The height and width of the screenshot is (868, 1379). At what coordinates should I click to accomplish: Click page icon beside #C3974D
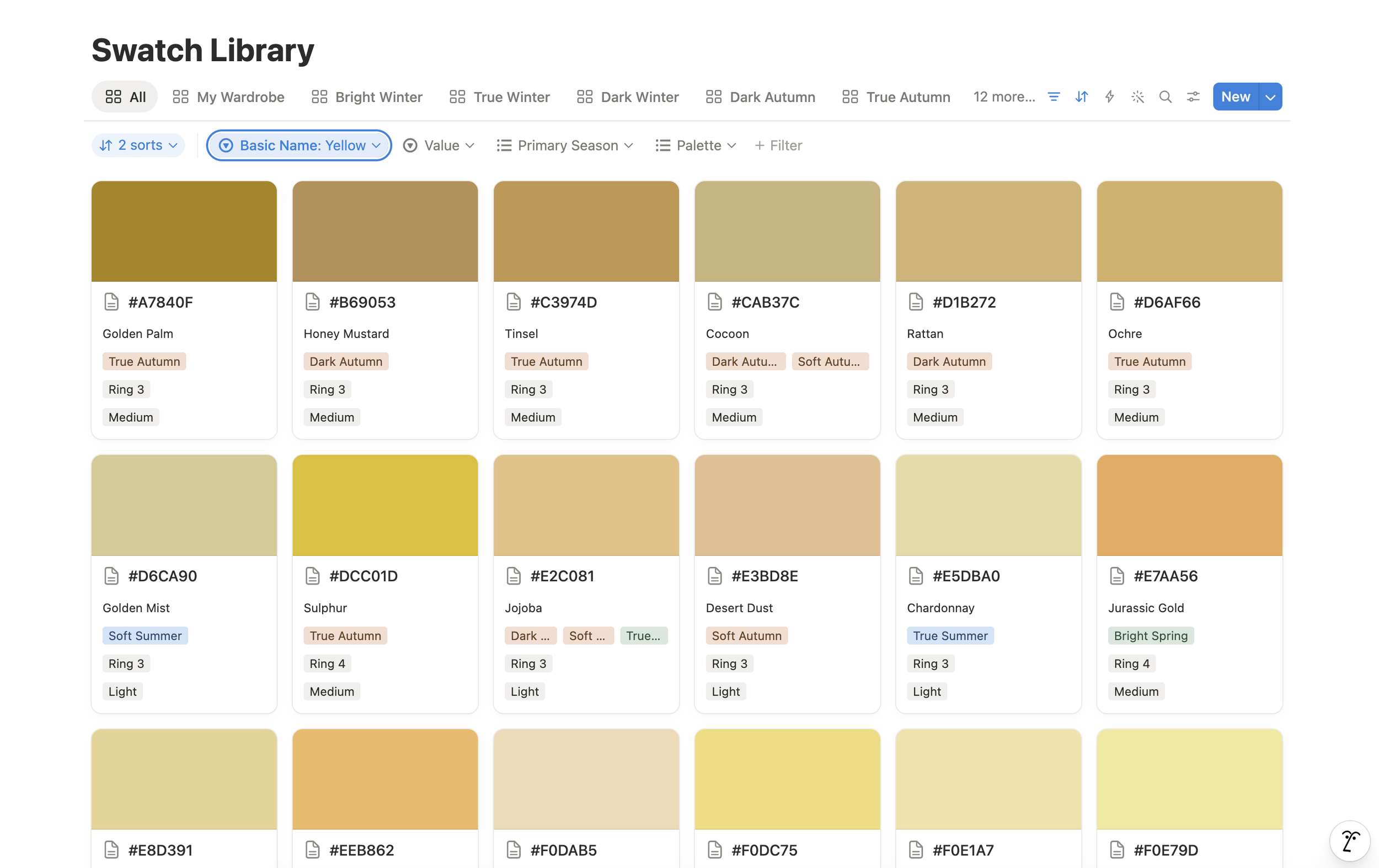[x=514, y=302]
